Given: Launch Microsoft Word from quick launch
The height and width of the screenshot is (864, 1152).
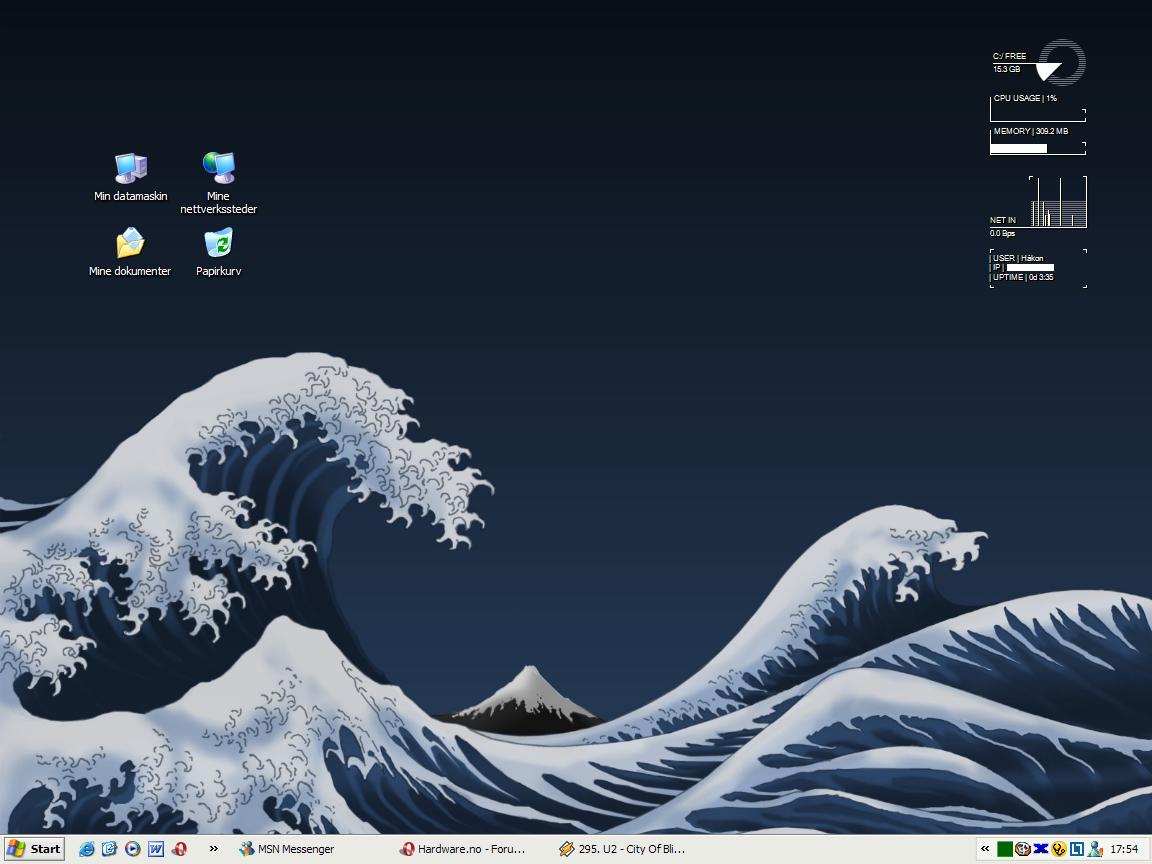Looking at the screenshot, I should pyautogui.click(x=156, y=849).
